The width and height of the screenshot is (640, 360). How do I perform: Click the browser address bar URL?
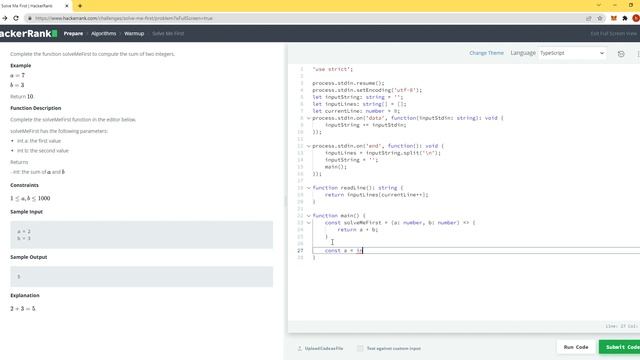pyautogui.click(x=124, y=18)
